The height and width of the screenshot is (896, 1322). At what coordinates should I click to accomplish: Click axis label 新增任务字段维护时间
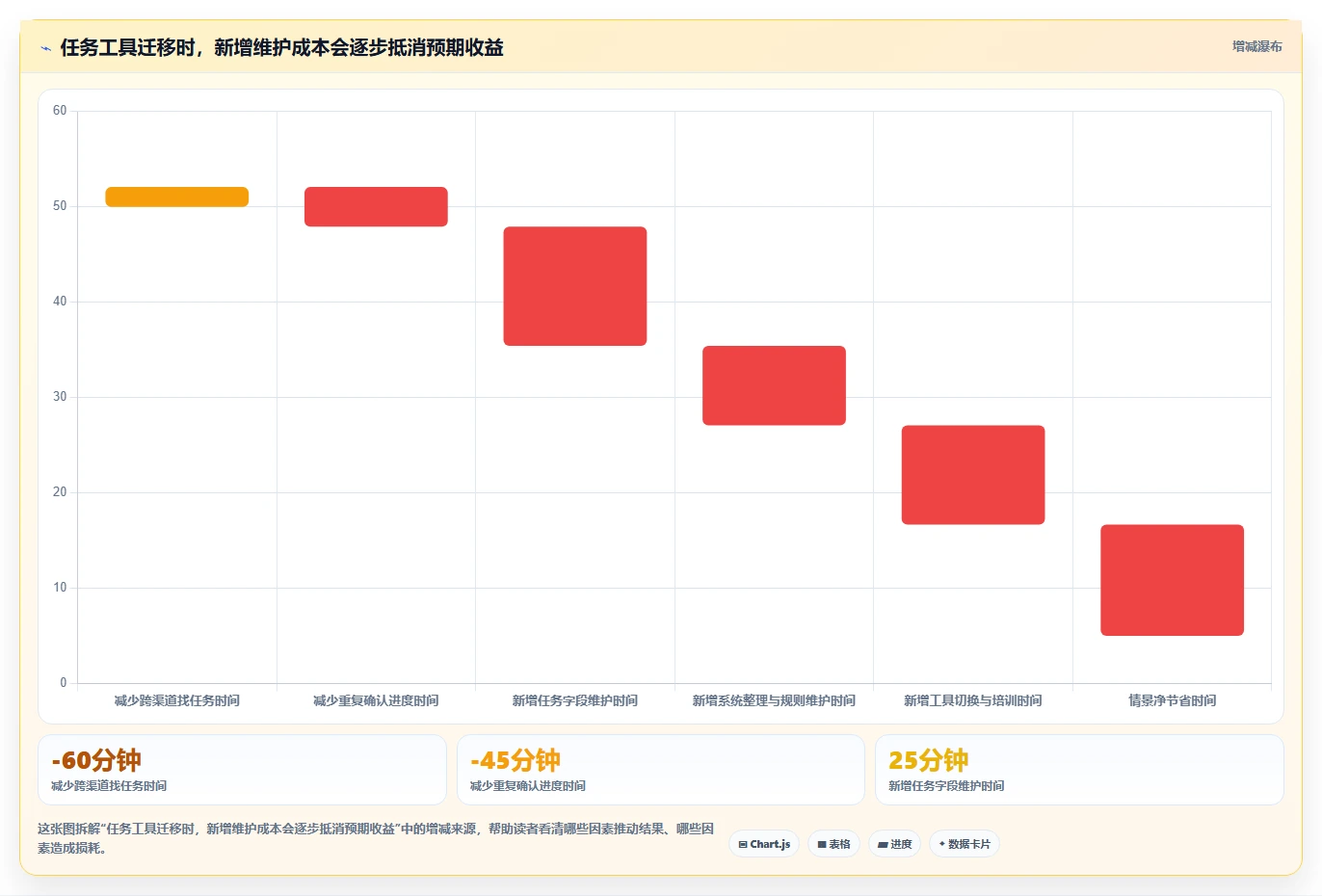pos(575,700)
